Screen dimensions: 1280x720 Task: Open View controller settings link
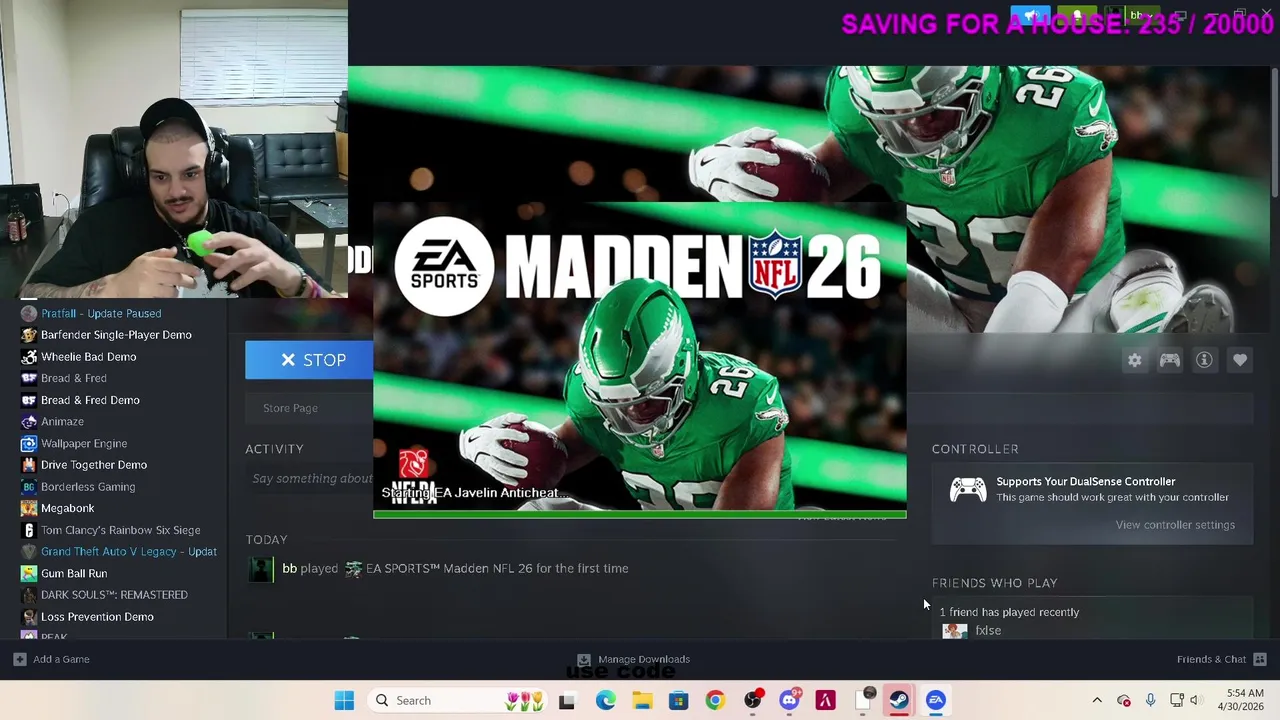click(x=1175, y=525)
